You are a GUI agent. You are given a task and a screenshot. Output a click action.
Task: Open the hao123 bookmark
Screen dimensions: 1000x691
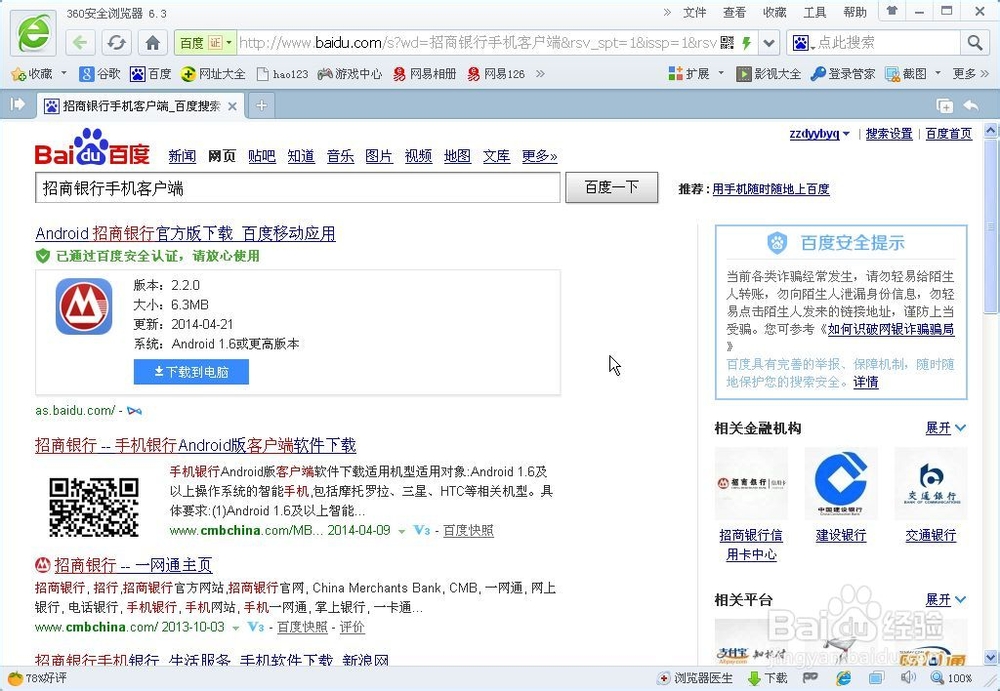click(282, 74)
